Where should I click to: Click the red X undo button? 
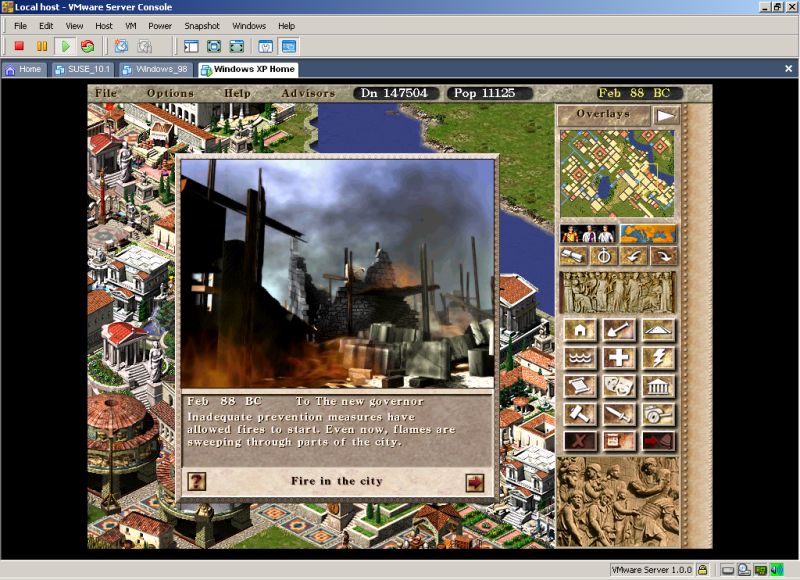[x=580, y=440]
